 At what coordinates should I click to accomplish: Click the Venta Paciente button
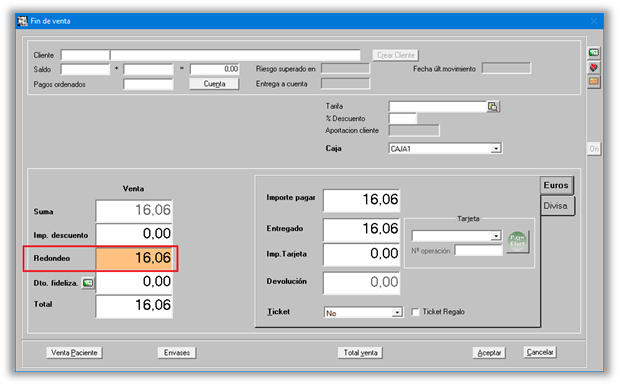click(74, 353)
